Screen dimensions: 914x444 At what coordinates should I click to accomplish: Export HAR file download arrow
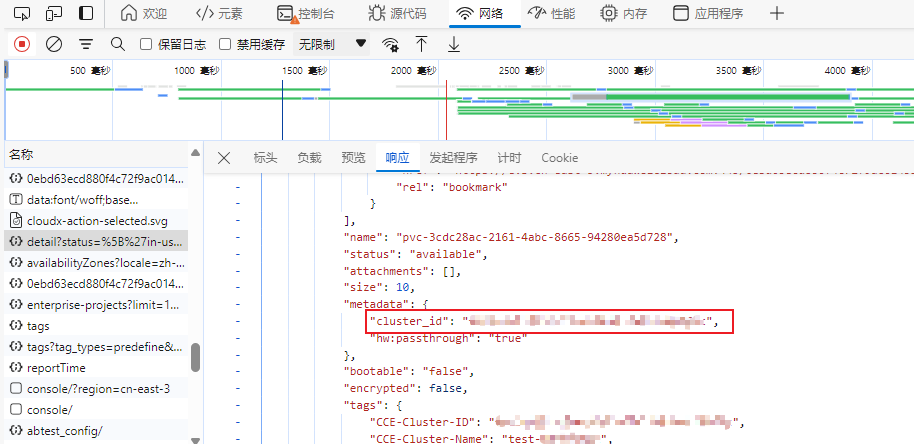[x=454, y=44]
